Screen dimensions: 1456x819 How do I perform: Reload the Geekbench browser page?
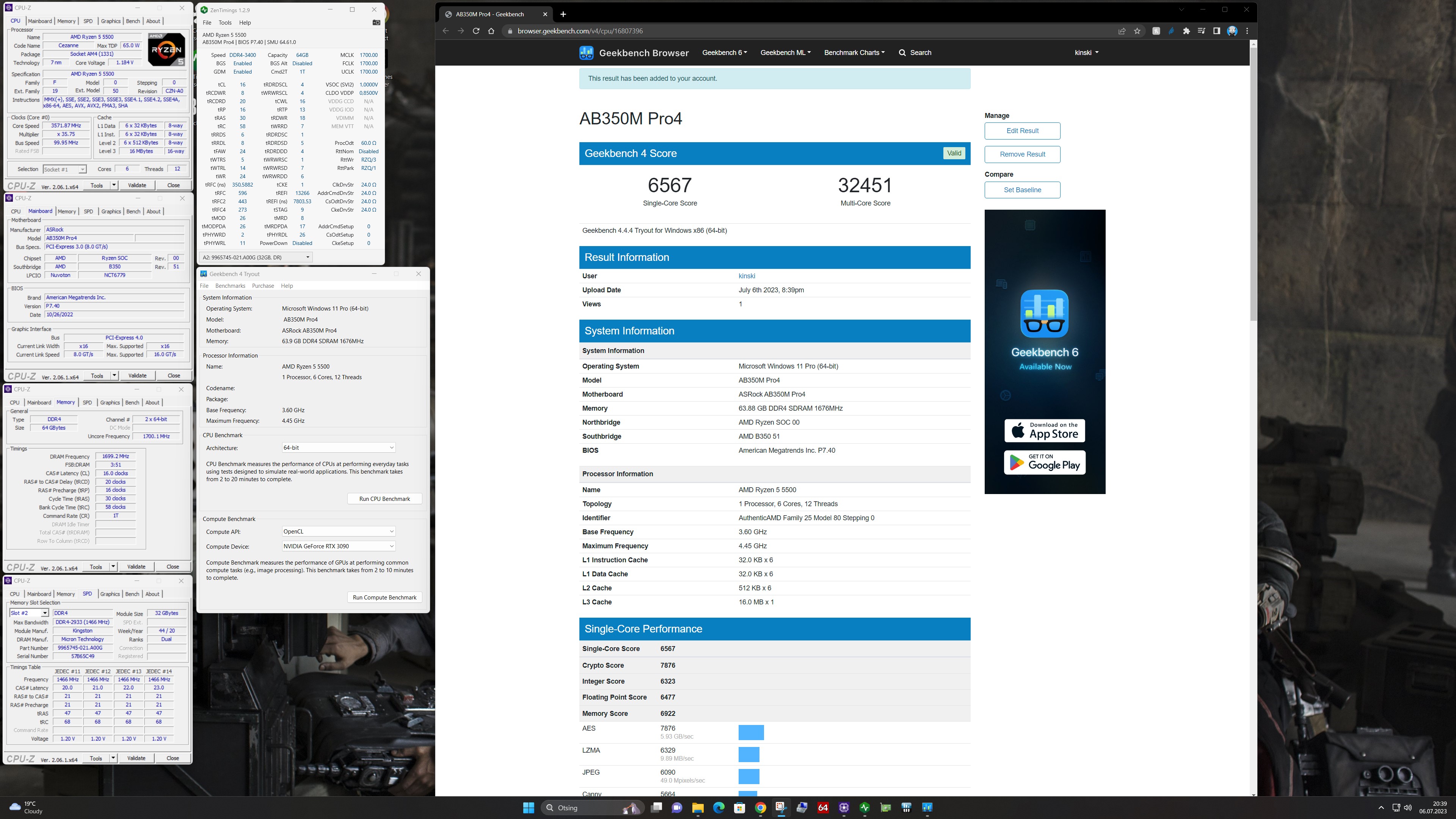click(x=476, y=31)
